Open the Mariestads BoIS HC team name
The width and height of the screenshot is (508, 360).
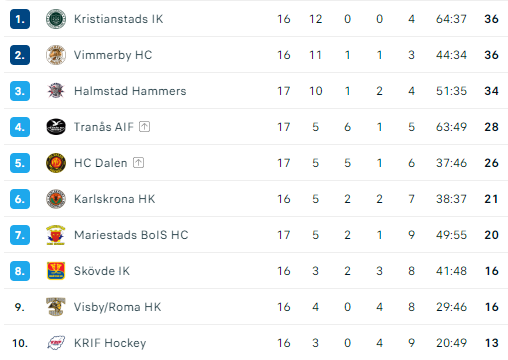[131, 235]
